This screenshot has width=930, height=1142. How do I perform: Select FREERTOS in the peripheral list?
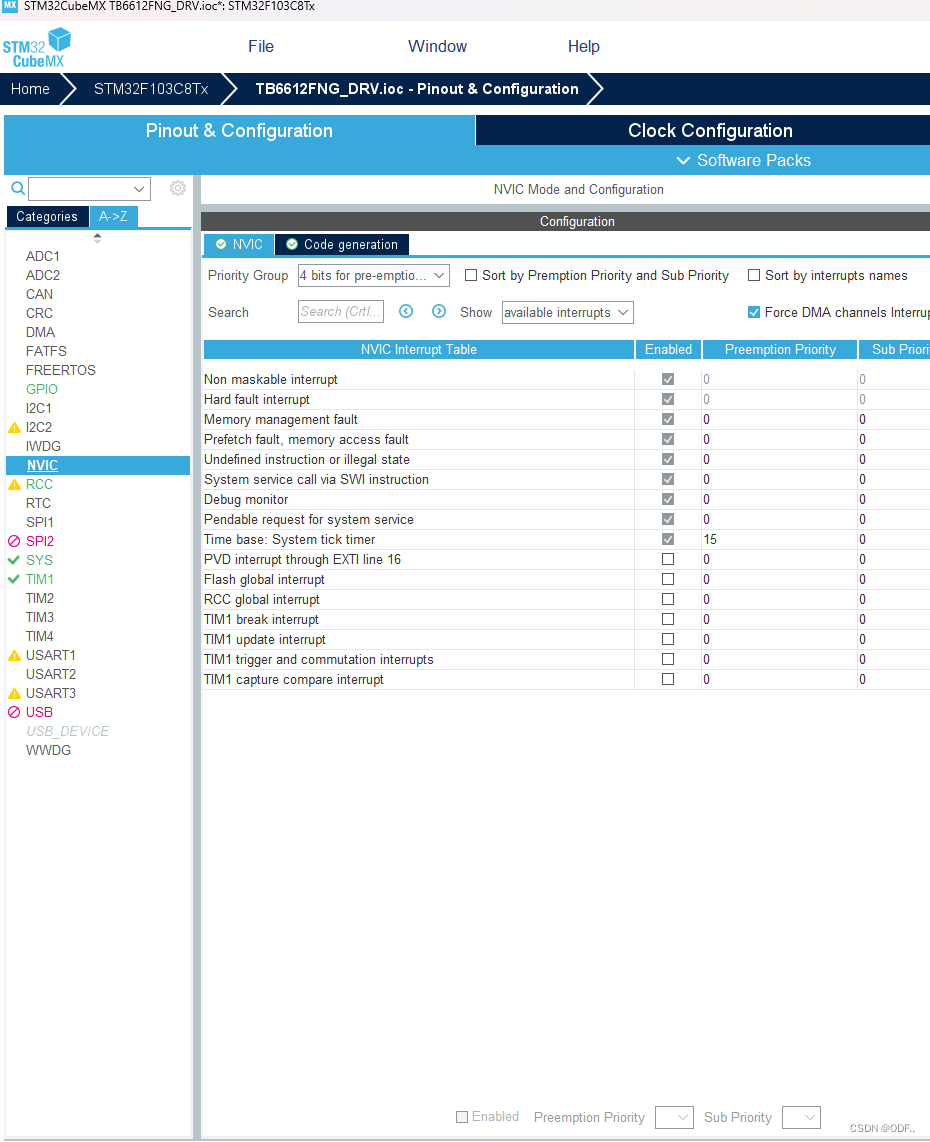point(60,371)
